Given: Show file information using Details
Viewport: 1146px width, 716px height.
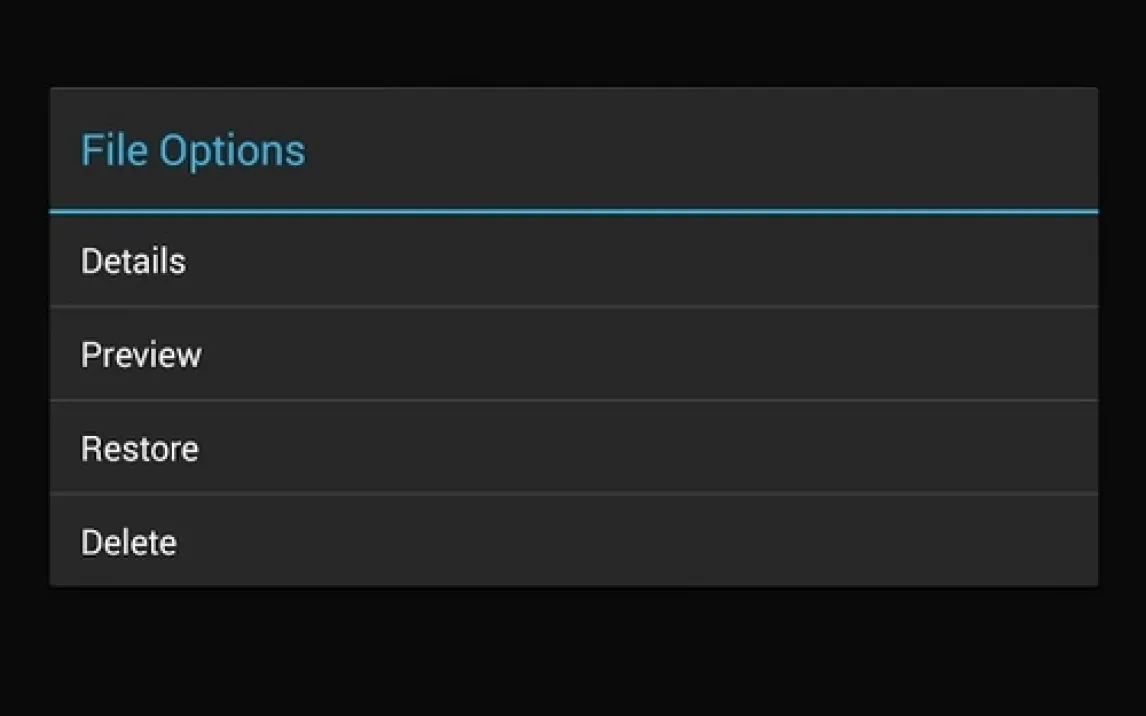Looking at the screenshot, I should point(133,261).
